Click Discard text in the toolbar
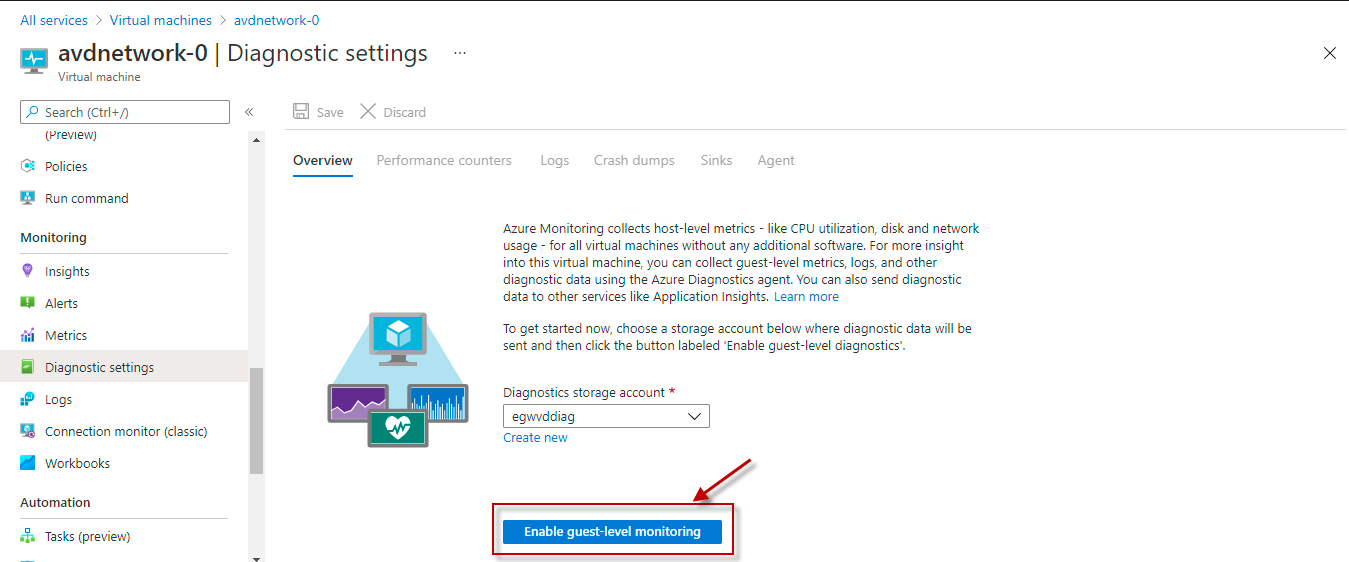The height and width of the screenshot is (562, 1349). [x=405, y=112]
